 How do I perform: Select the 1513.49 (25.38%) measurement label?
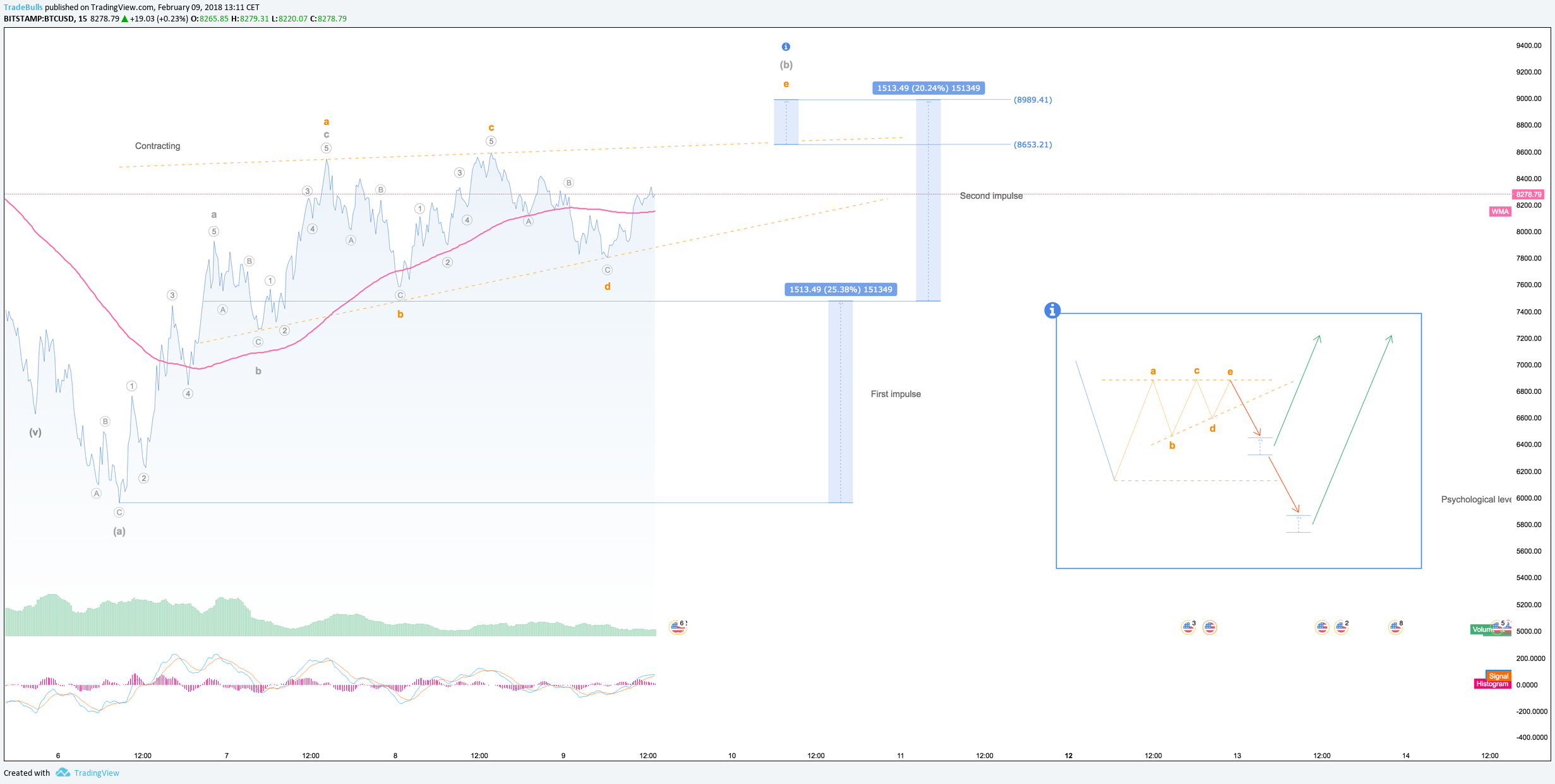(x=841, y=289)
